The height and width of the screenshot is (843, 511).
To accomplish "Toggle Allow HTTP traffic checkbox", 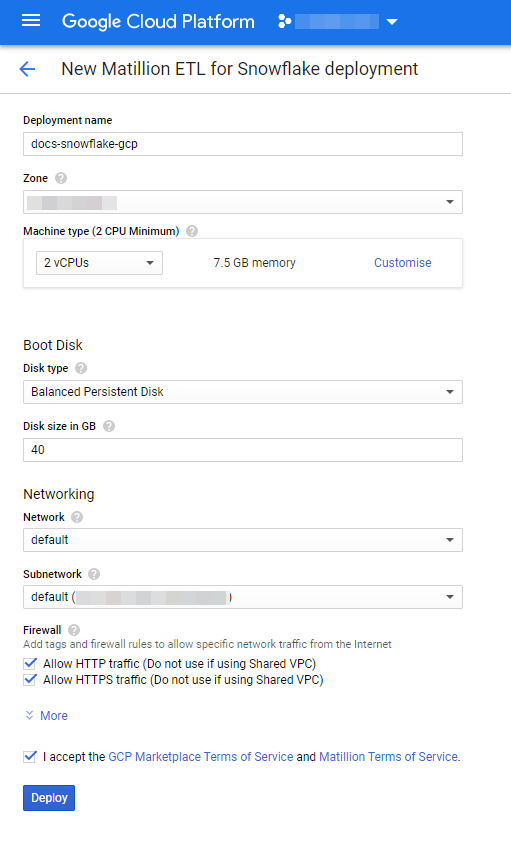I will click(x=30, y=663).
